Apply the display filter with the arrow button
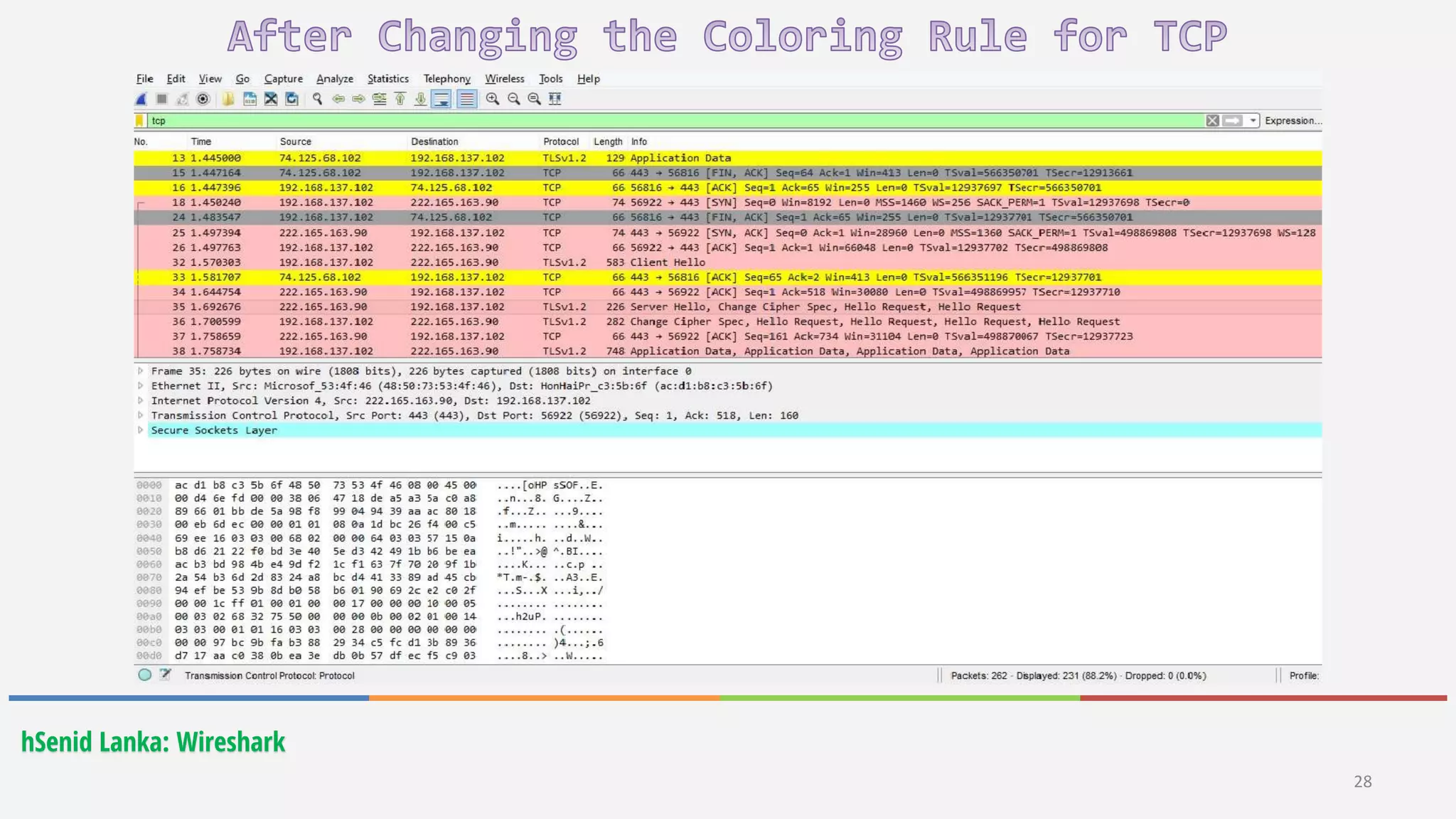1456x819 pixels. tap(1233, 121)
